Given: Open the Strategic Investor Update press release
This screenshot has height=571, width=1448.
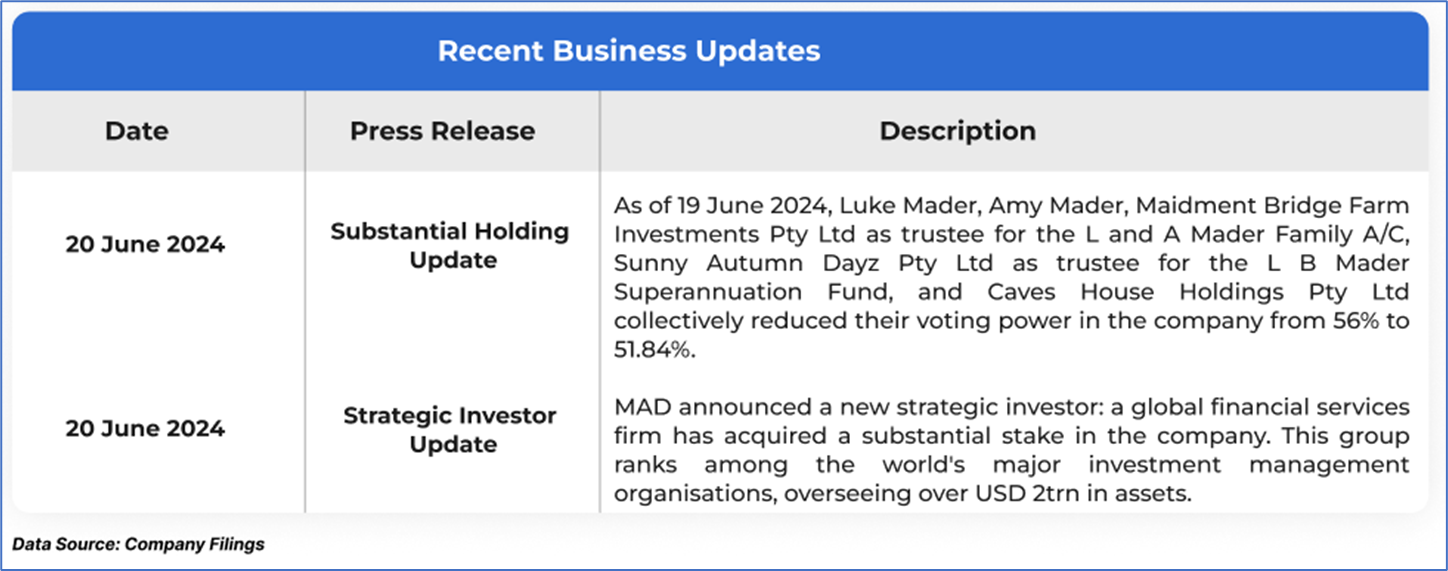Looking at the screenshot, I should point(450,429).
